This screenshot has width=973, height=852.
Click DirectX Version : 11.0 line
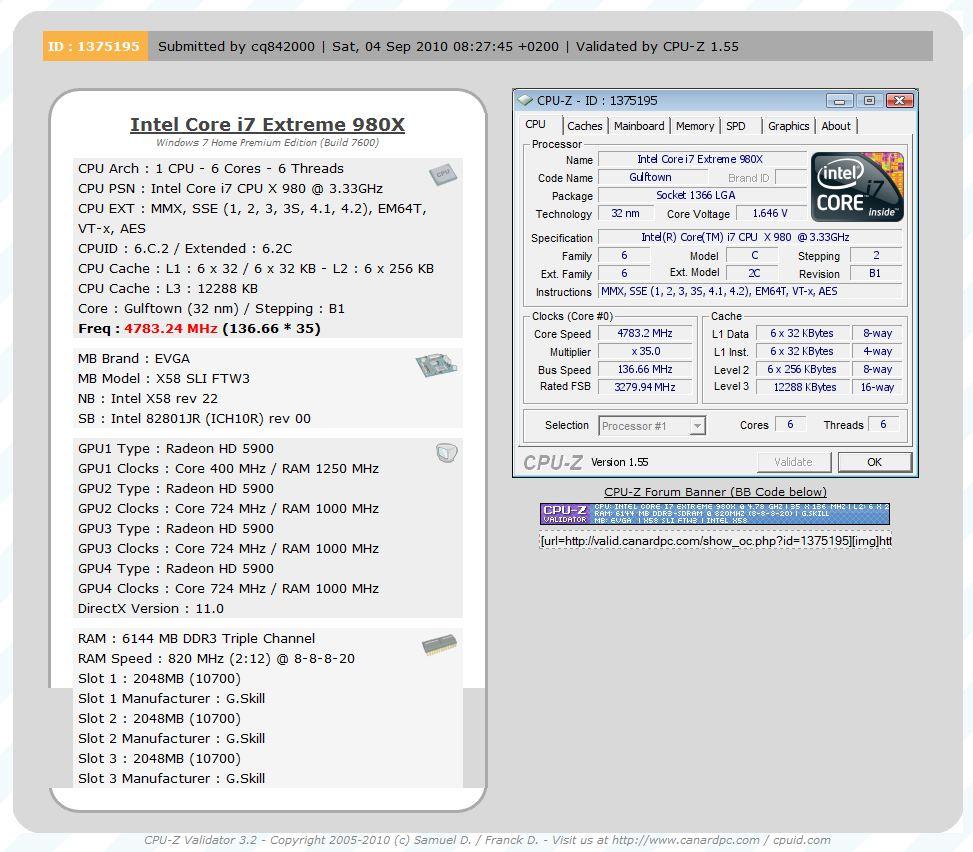point(151,609)
